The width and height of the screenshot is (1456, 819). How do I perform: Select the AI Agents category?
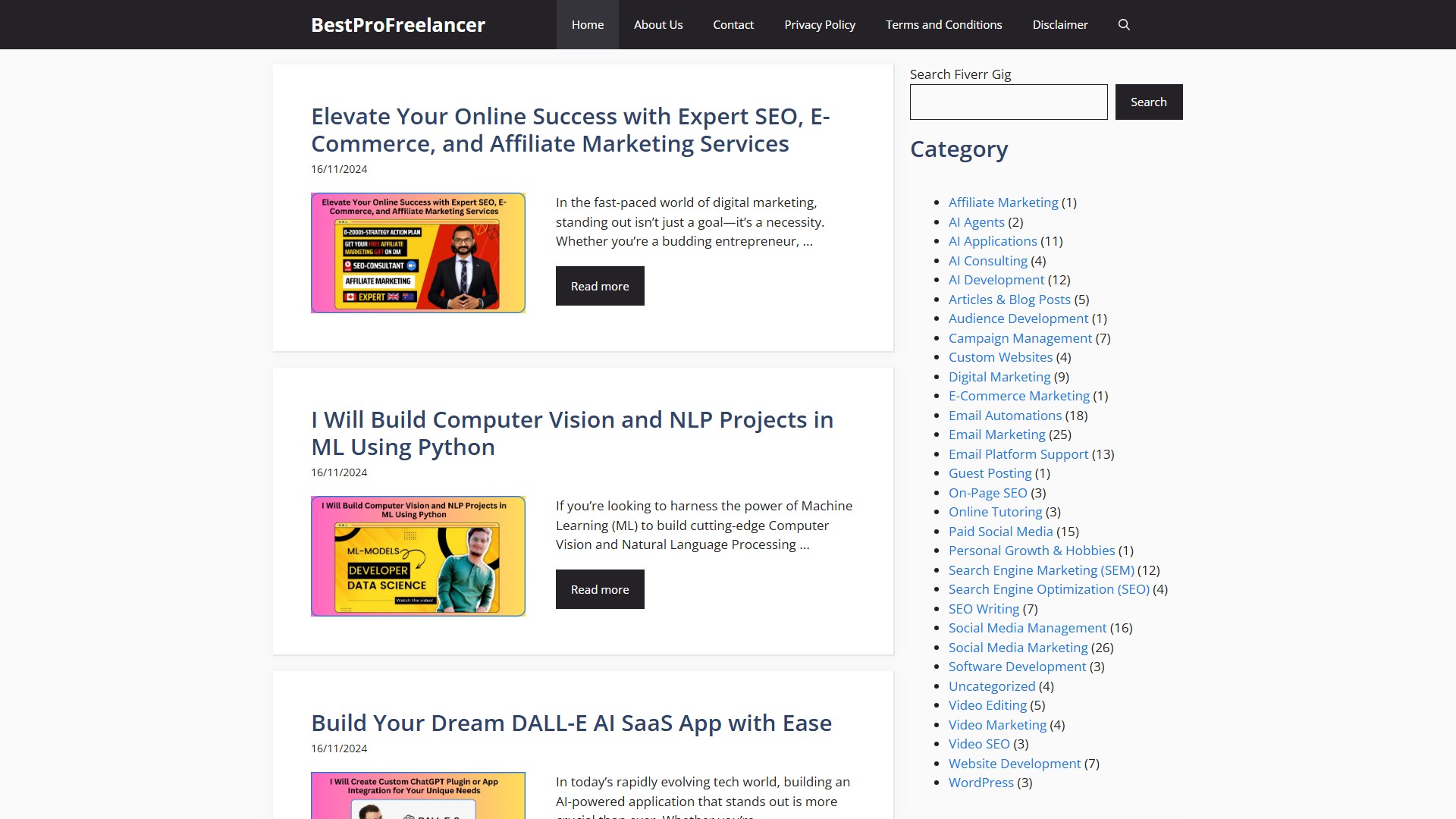coord(977,222)
